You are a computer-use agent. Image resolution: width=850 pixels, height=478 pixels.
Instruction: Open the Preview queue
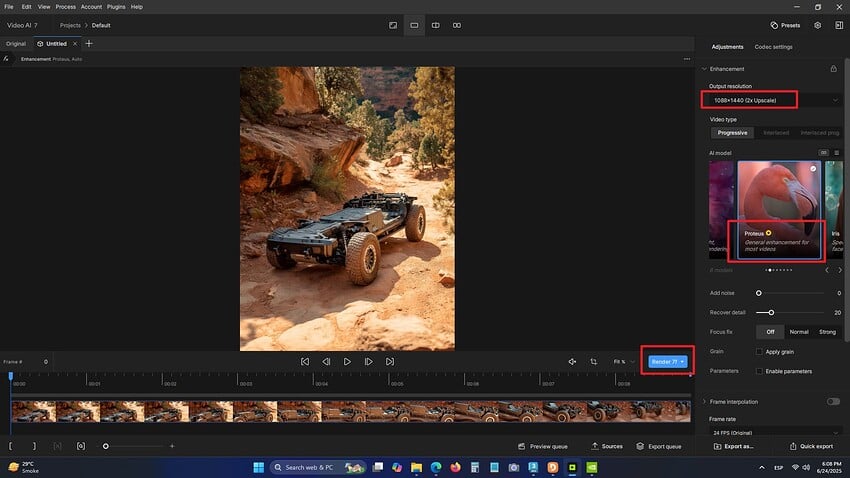coord(543,447)
